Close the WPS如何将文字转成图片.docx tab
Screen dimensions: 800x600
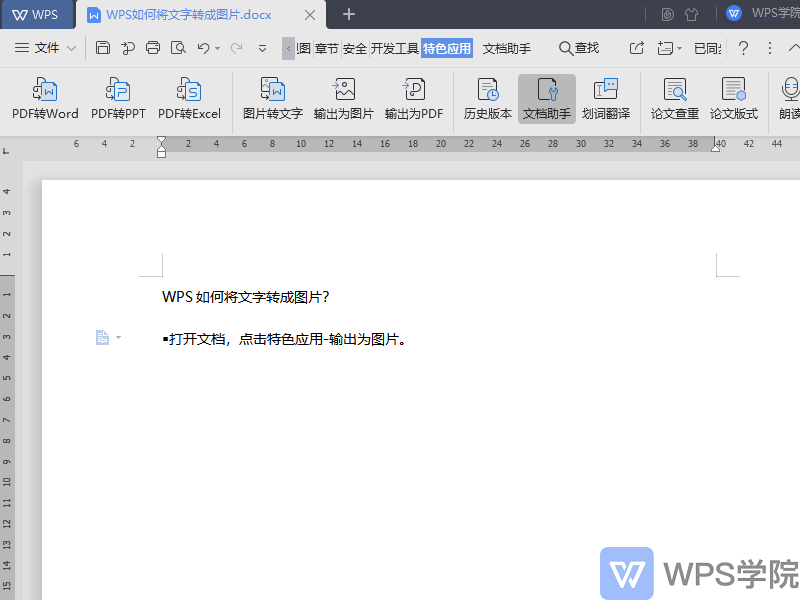coord(310,15)
